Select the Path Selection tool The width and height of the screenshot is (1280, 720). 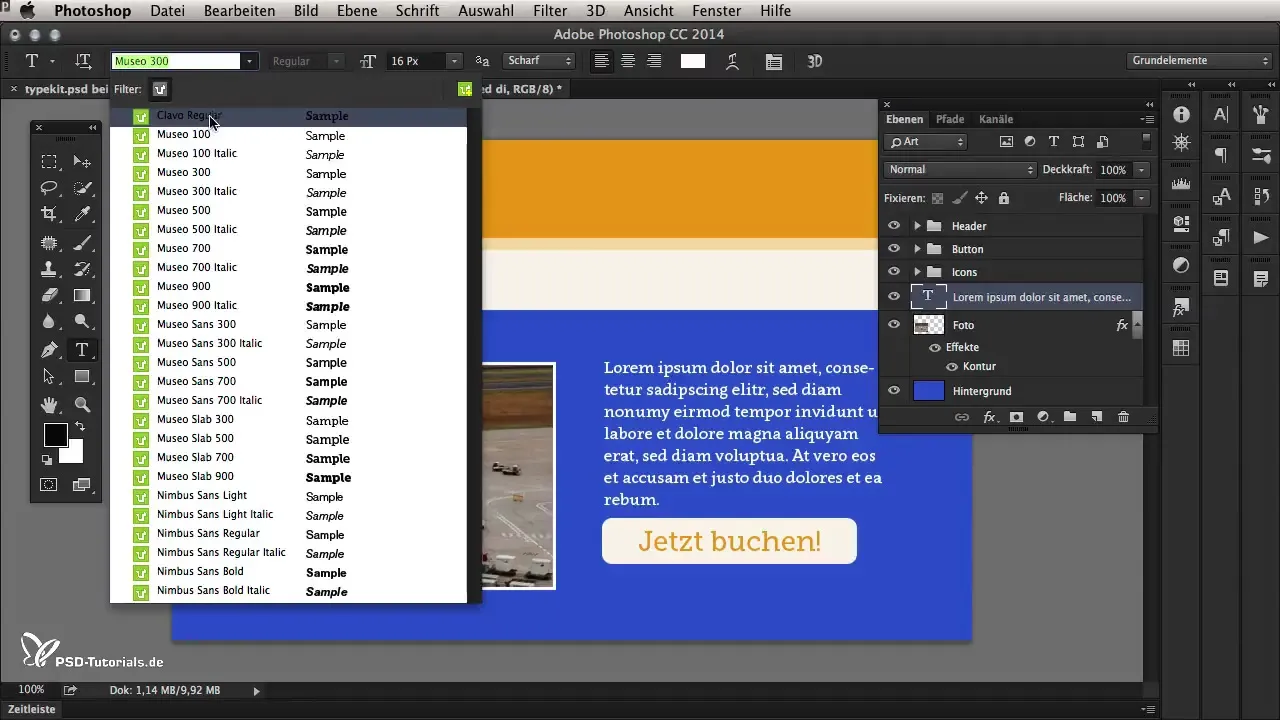point(48,376)
